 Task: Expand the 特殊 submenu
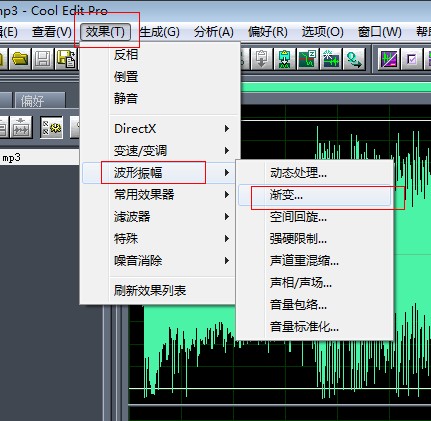click(159, 239)
